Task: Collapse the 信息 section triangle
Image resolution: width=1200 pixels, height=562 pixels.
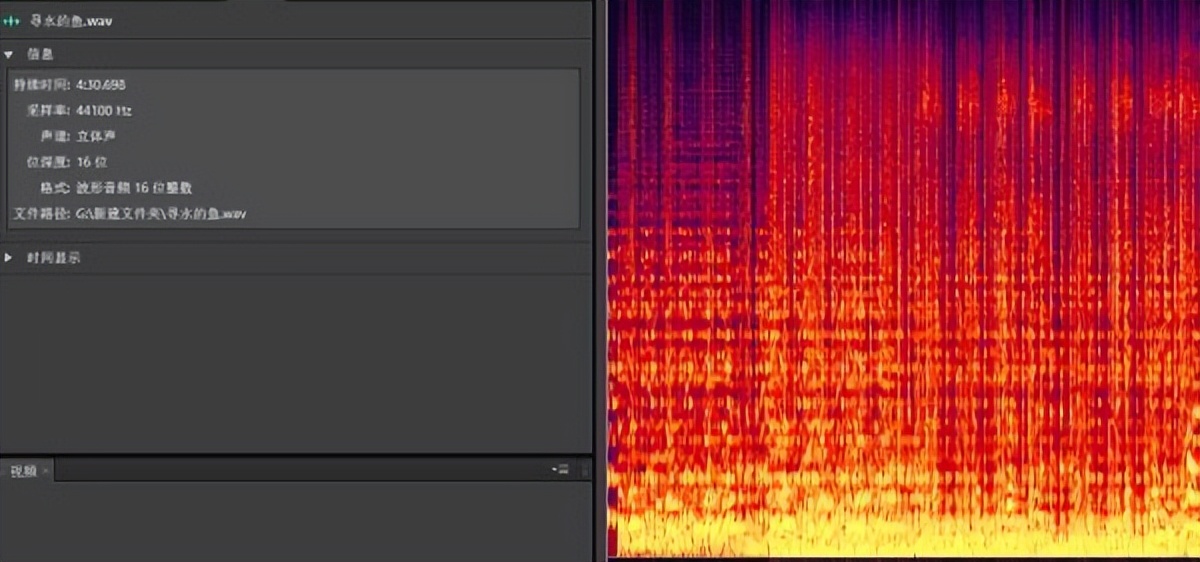Action: [x=8, y=54]
